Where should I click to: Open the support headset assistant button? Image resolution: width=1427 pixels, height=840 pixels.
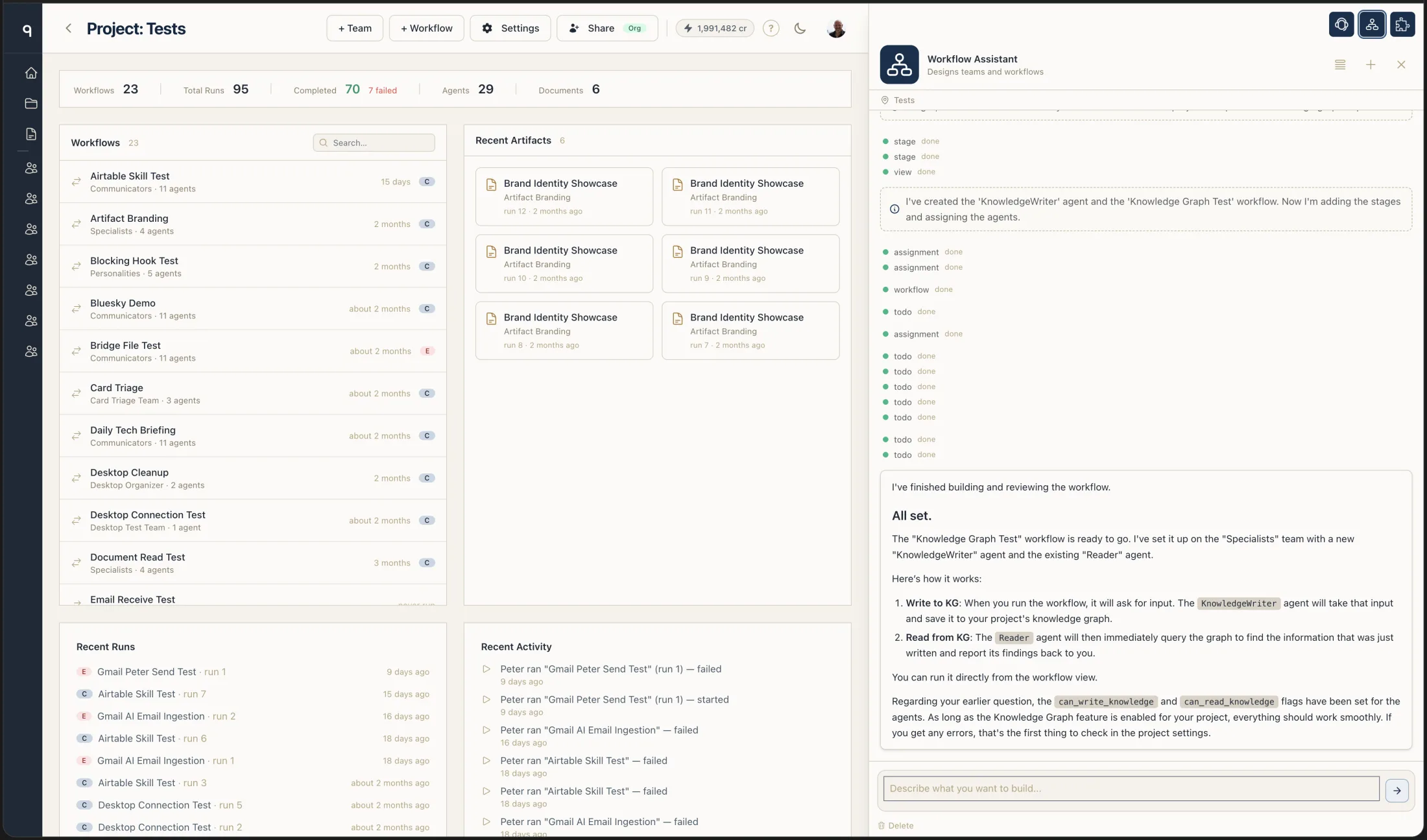point(1341,25)
